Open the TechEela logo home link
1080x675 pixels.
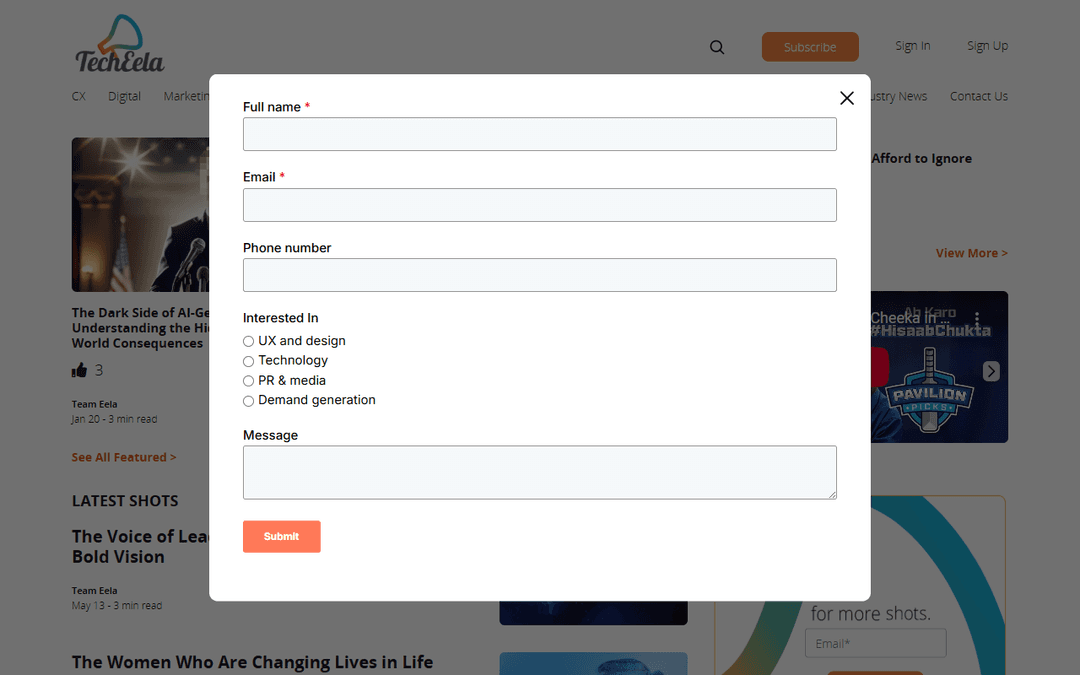pyautogui.click(x=119, y=43)
